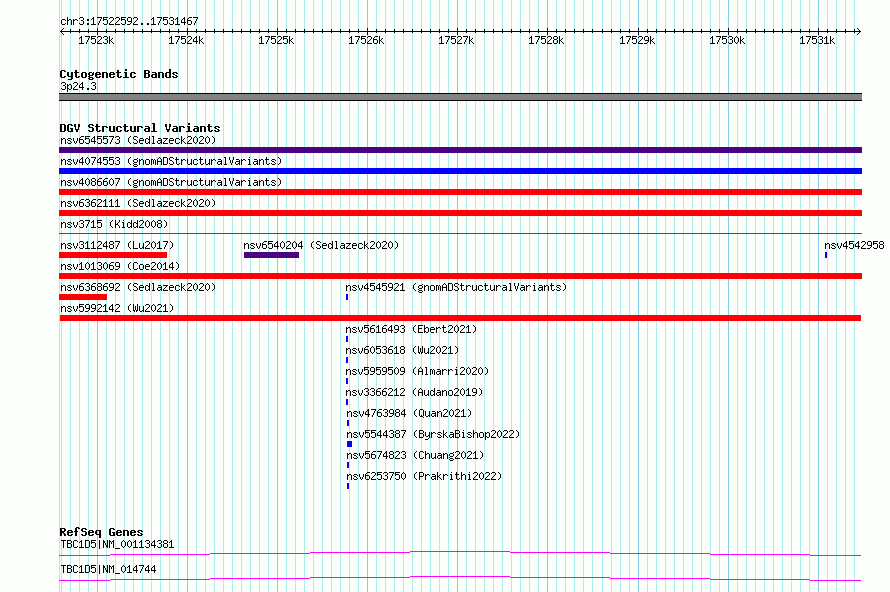Click the nsv3112487 (Lu2017) red bar

pos(113,255)
